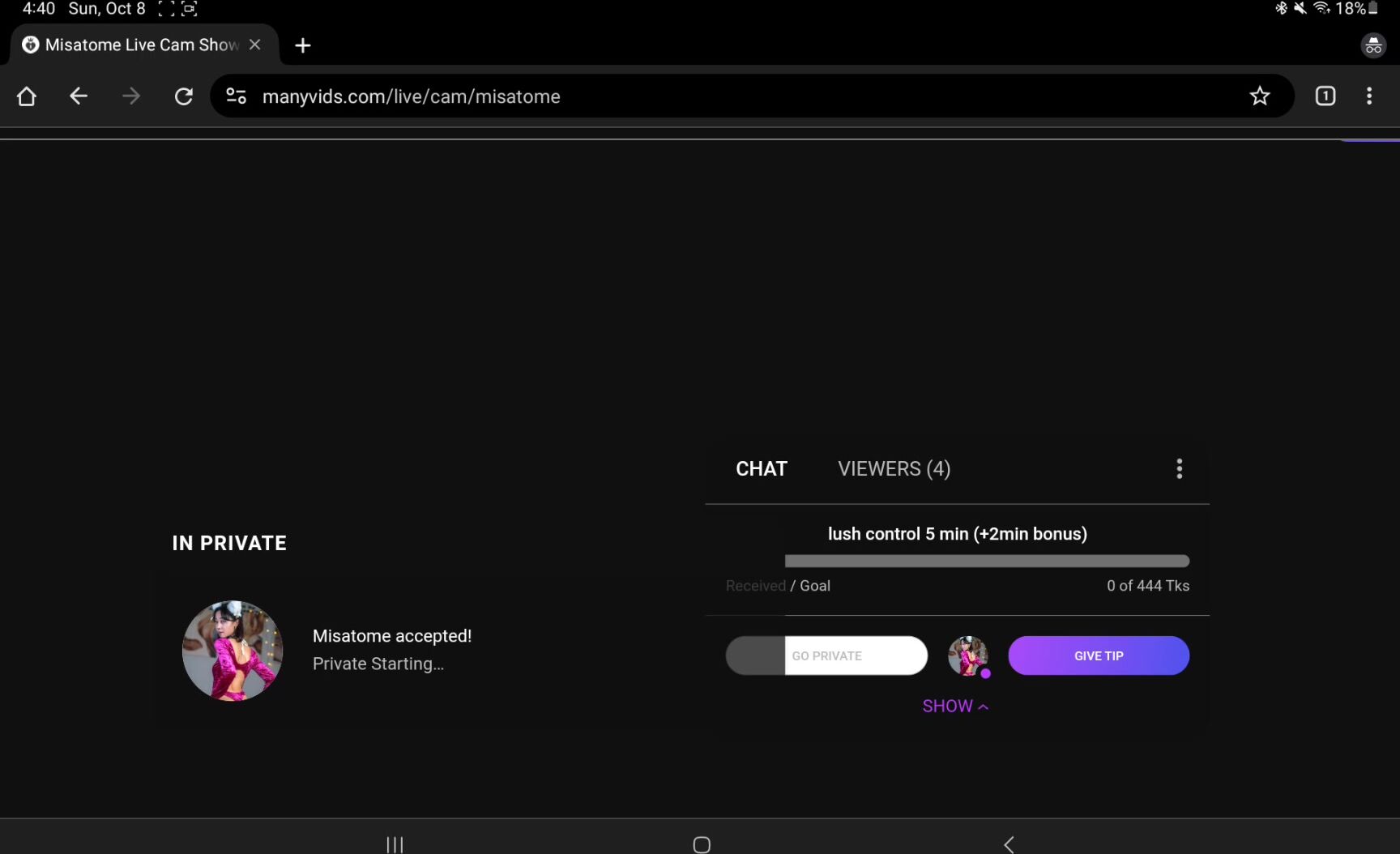Click the tip goal progress bar
This screenshot has width=1400, height=854.
click(x=986, y=561)
